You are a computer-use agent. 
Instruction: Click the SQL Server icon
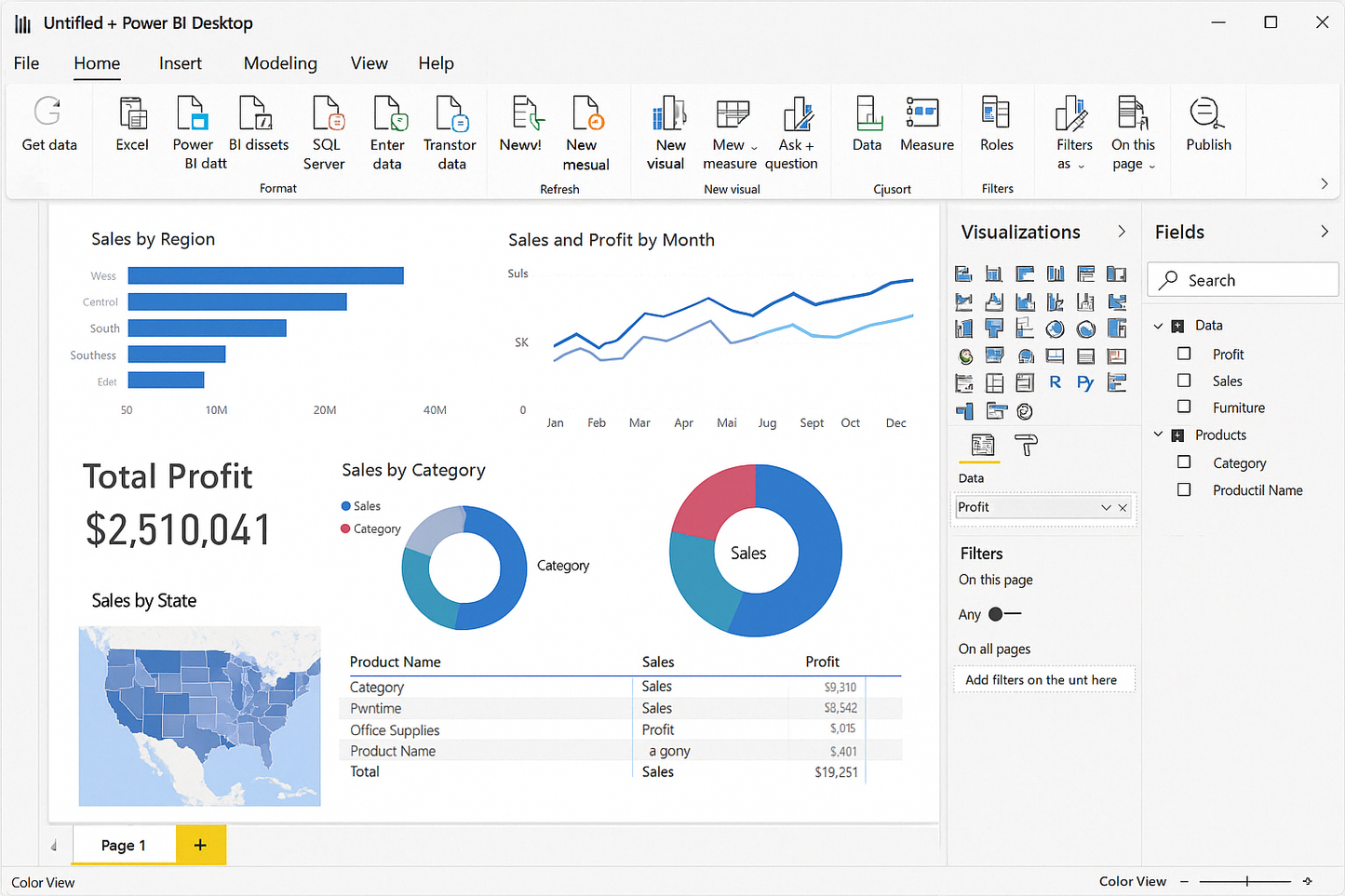tap(327, 114)
